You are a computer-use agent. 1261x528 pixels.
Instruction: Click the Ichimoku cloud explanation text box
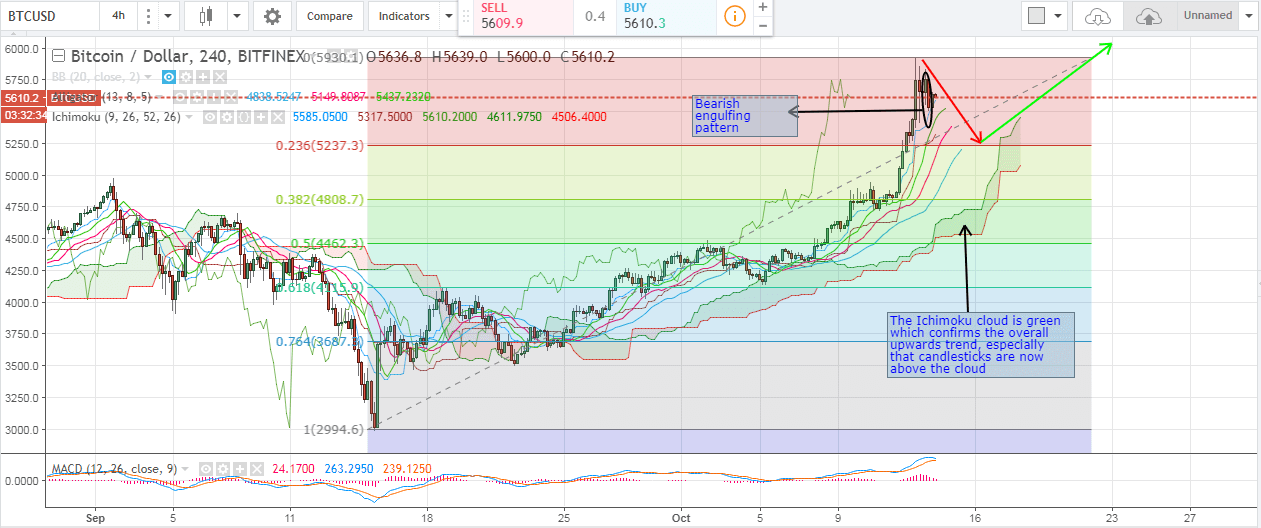click(x=981, y=344)
